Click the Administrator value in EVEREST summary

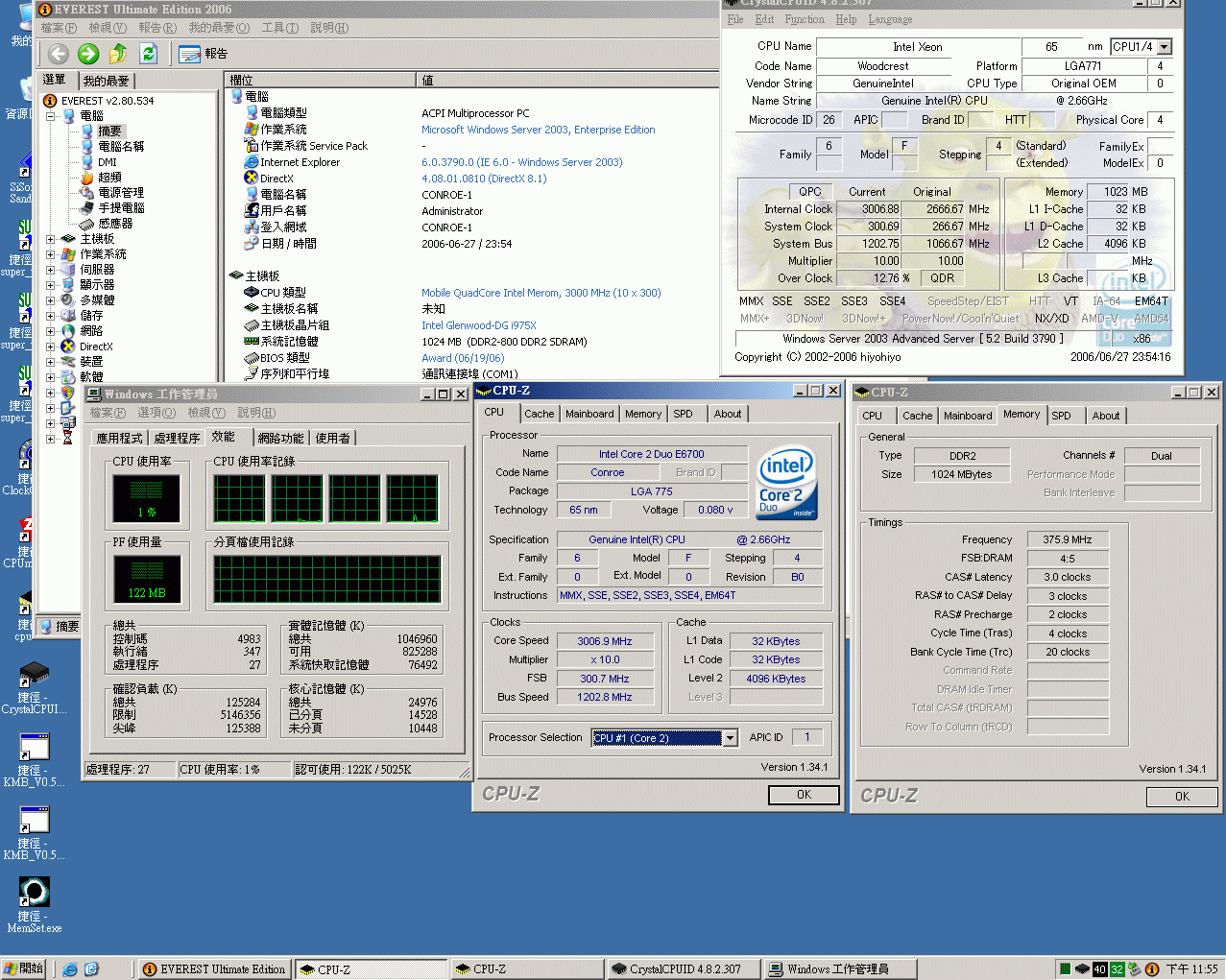[452, 212]
